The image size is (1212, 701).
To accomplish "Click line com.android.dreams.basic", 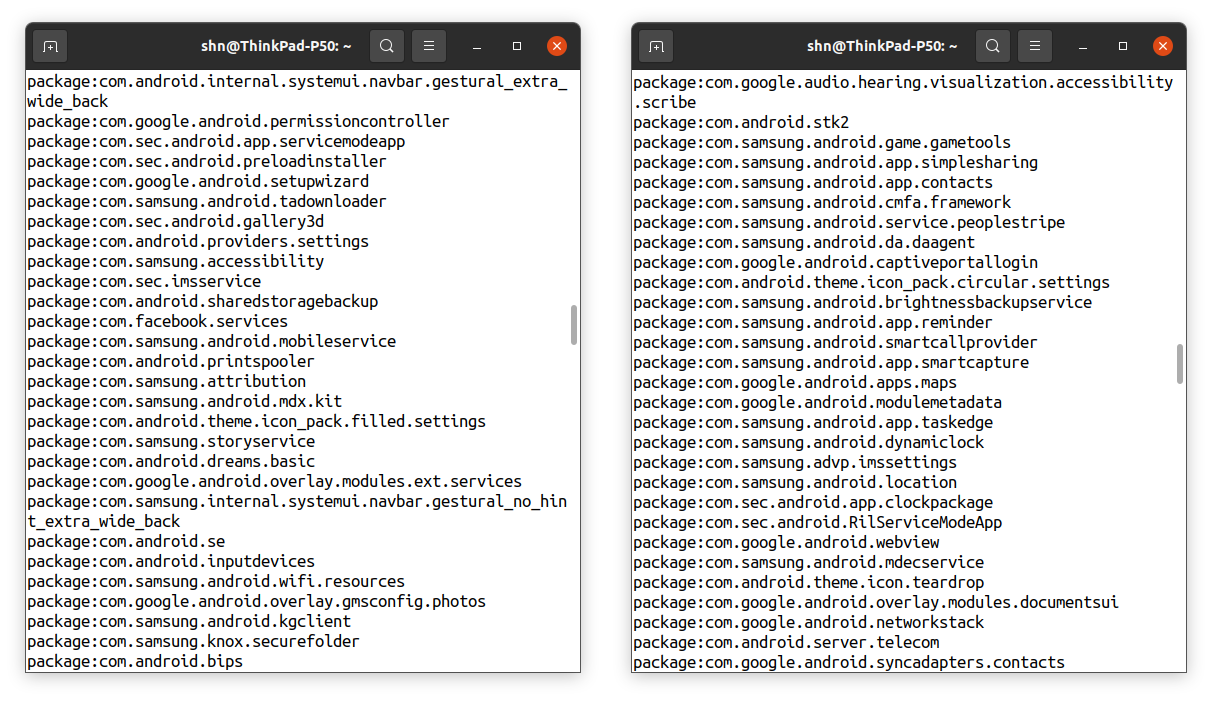I will (171, 462).
